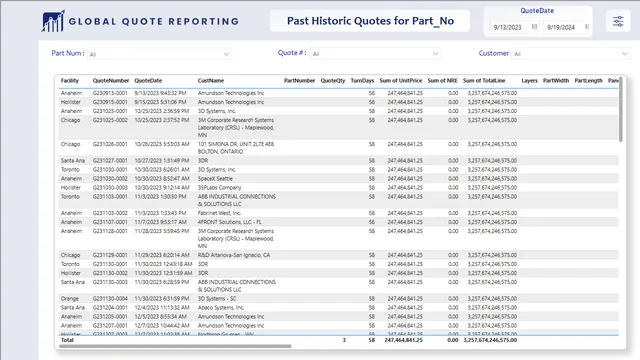Sort by Sum of UnitPrice header
640x360 pixels.
(x=400, y=80)
